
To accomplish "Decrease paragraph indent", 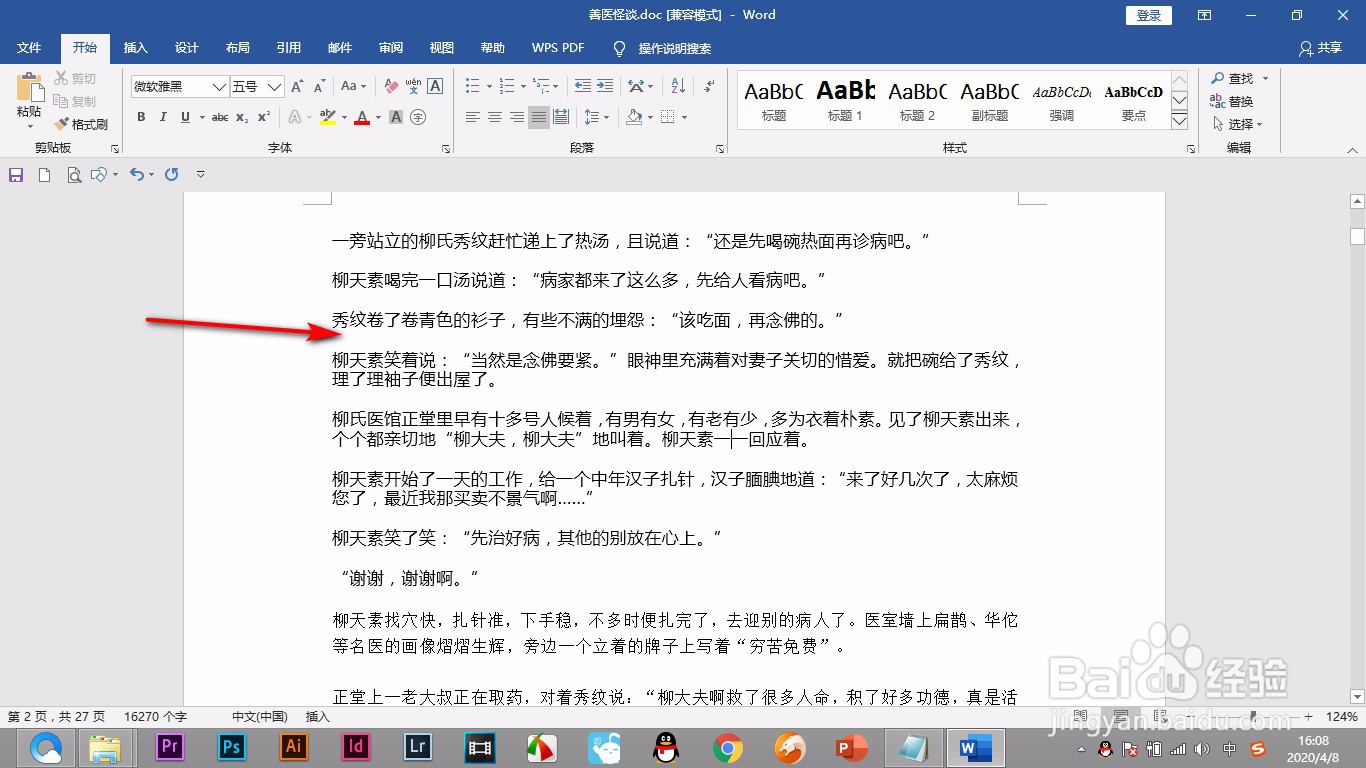I will click(582, 87).
